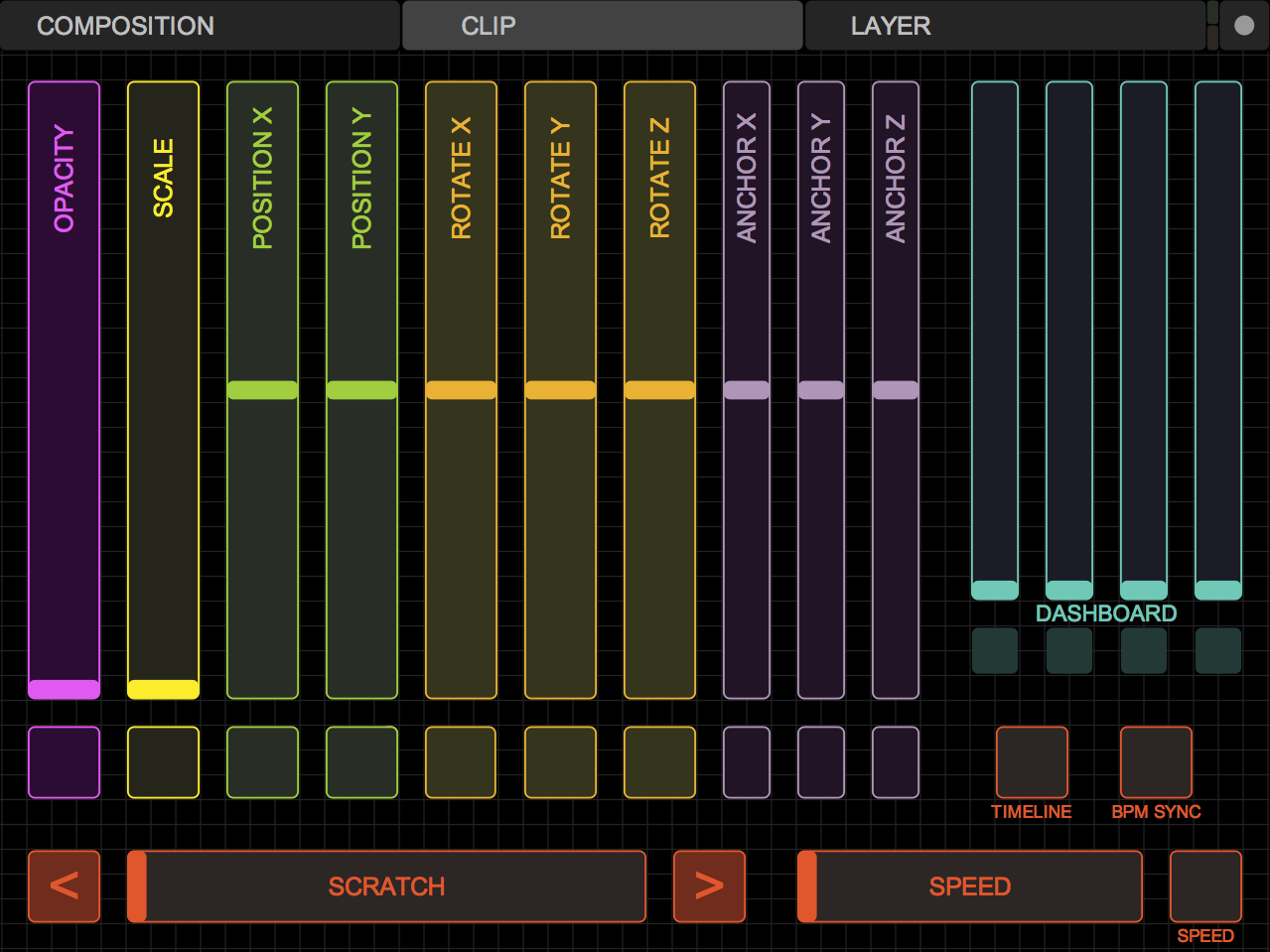Screen dimensions: 1270x952
Task: Click the first teal dashboard fader
Action: click(995, 338)
